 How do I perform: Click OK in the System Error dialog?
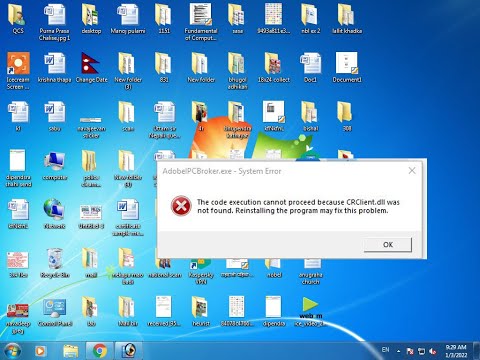point(388,245)
